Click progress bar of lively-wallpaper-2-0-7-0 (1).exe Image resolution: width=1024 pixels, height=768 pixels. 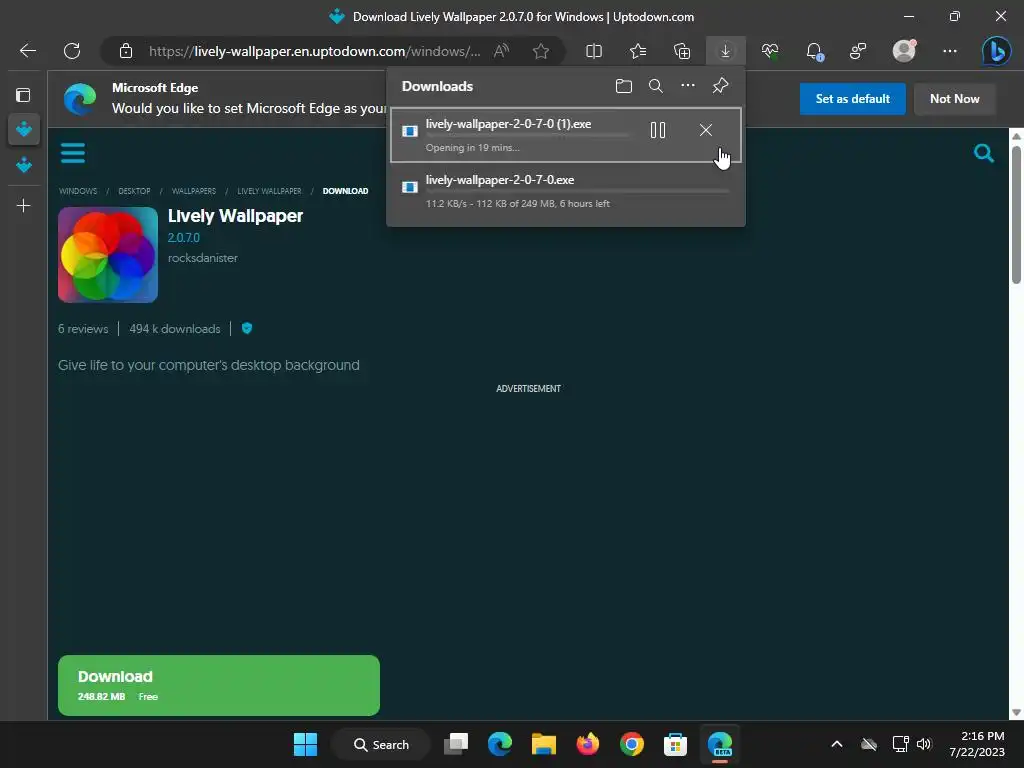(528, 135)
